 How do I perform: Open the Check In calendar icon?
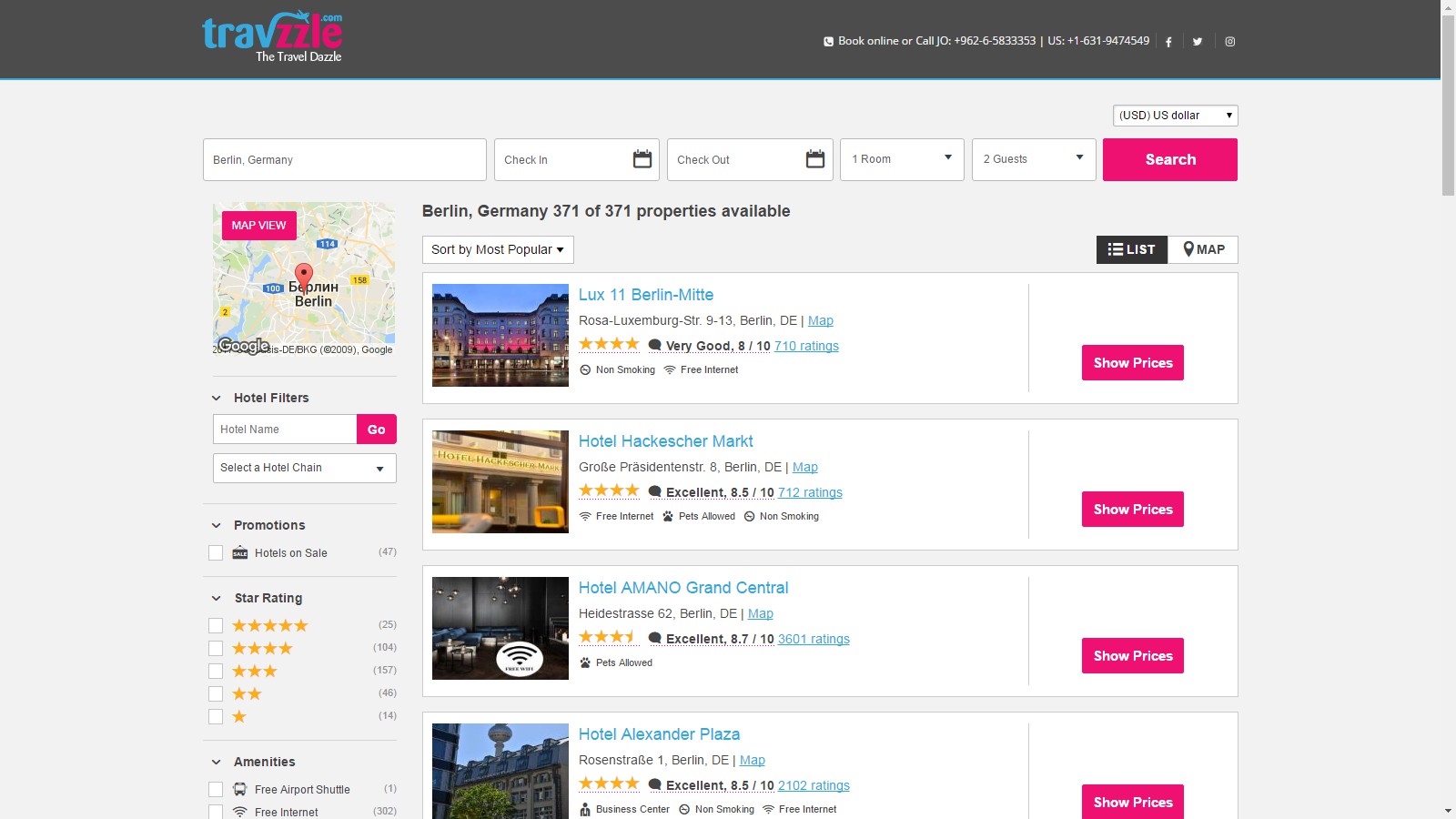coord(642,159)
